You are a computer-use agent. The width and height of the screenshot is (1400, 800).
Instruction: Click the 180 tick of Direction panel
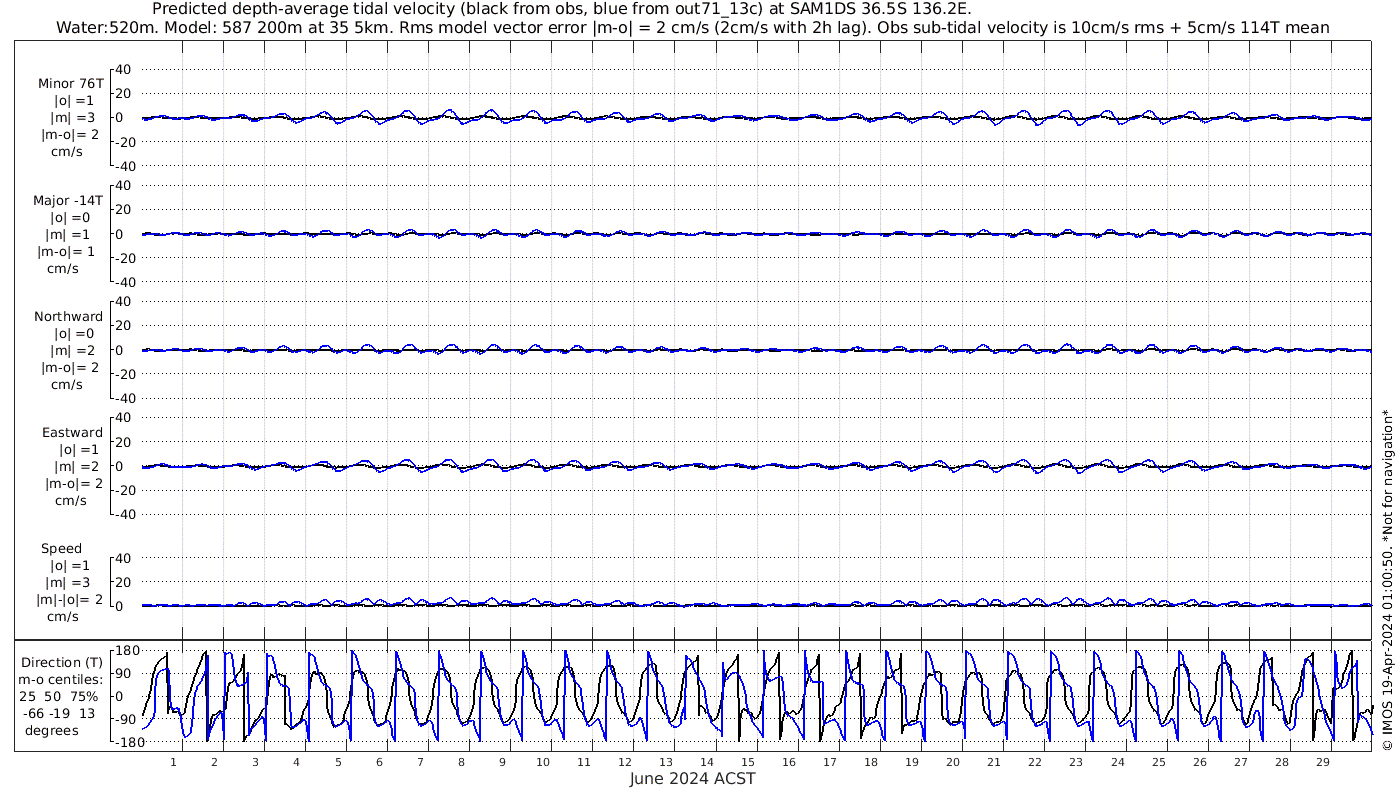pyautogui.click(x=125, y=650)
